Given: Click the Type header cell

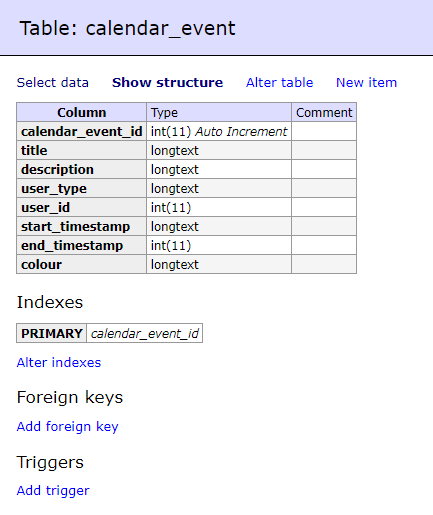Looking at the screenshot, I should [219, 112].
